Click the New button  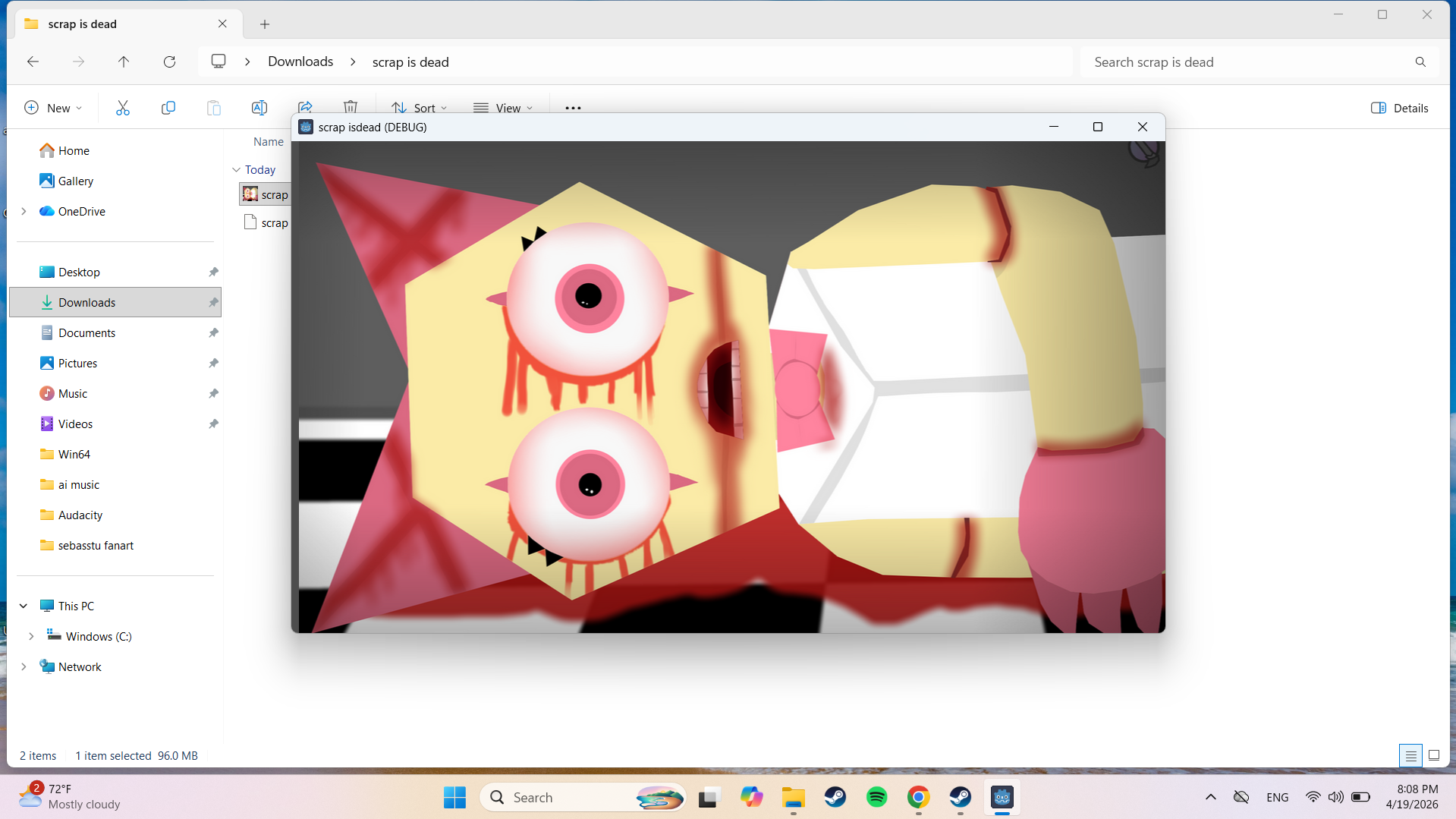coord(53,108)
